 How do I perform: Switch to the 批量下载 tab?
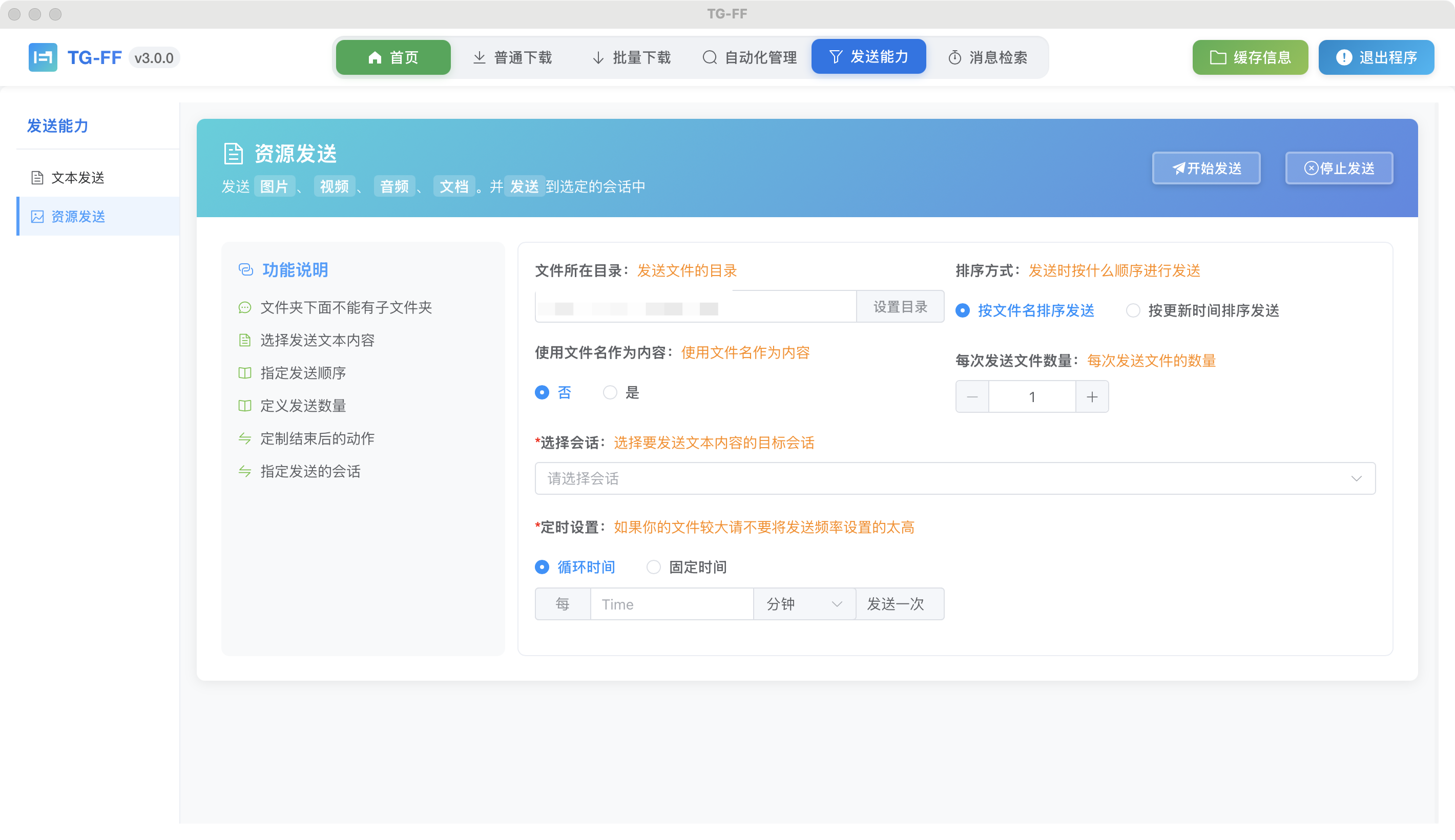pos(632,56)
